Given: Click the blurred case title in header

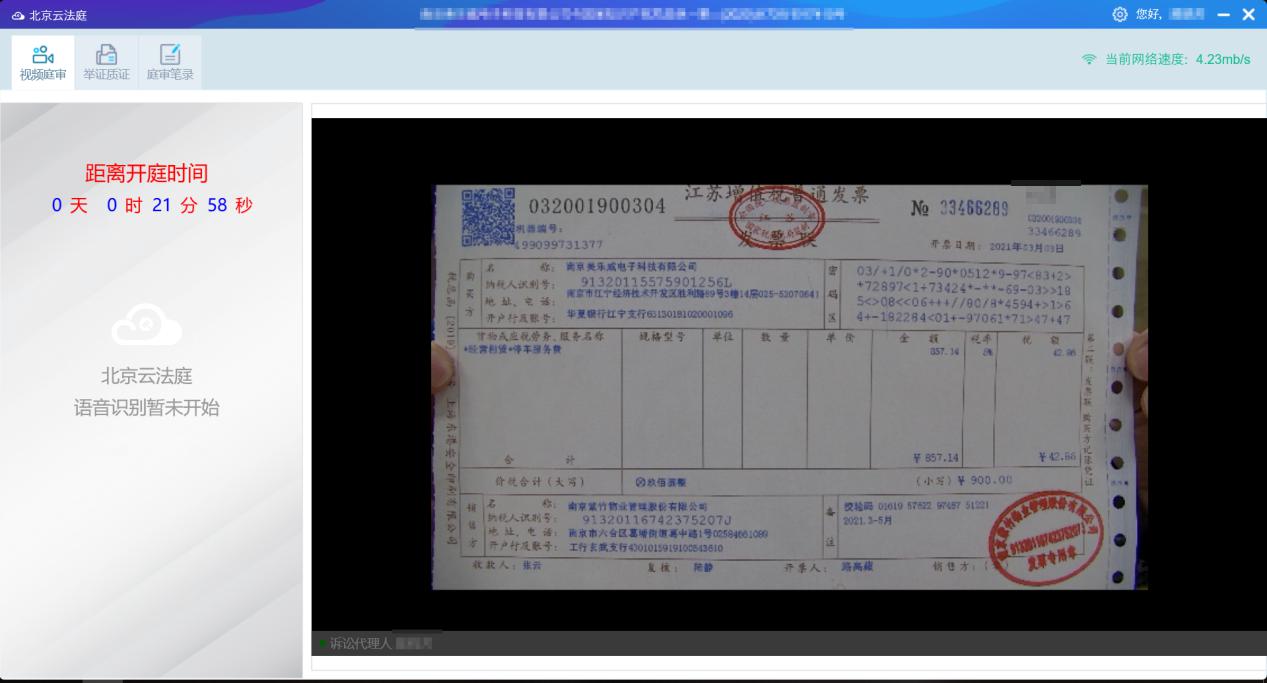Looking at the screenshot, I should tap(630, 14).
